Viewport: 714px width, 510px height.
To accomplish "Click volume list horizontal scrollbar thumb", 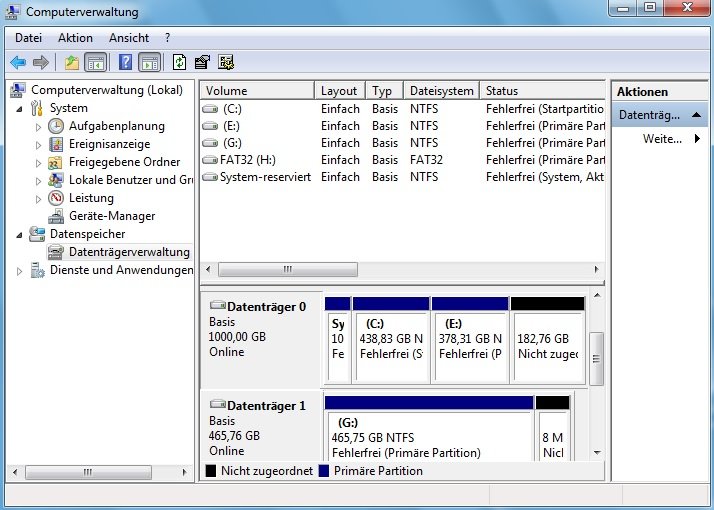I will pyautogui.click(x=288, y=269).
